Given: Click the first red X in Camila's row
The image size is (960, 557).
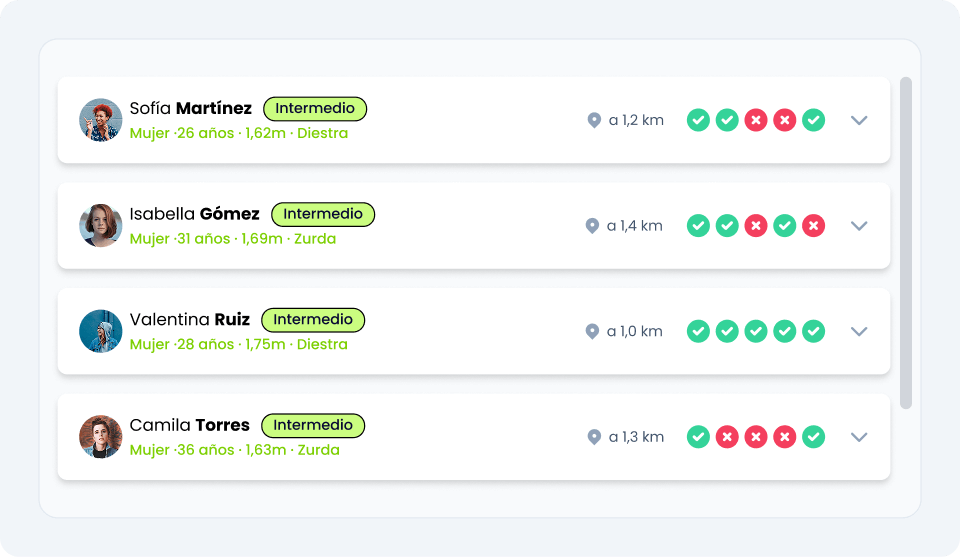Looking at the screenshot, I should (x=727, y=437).
